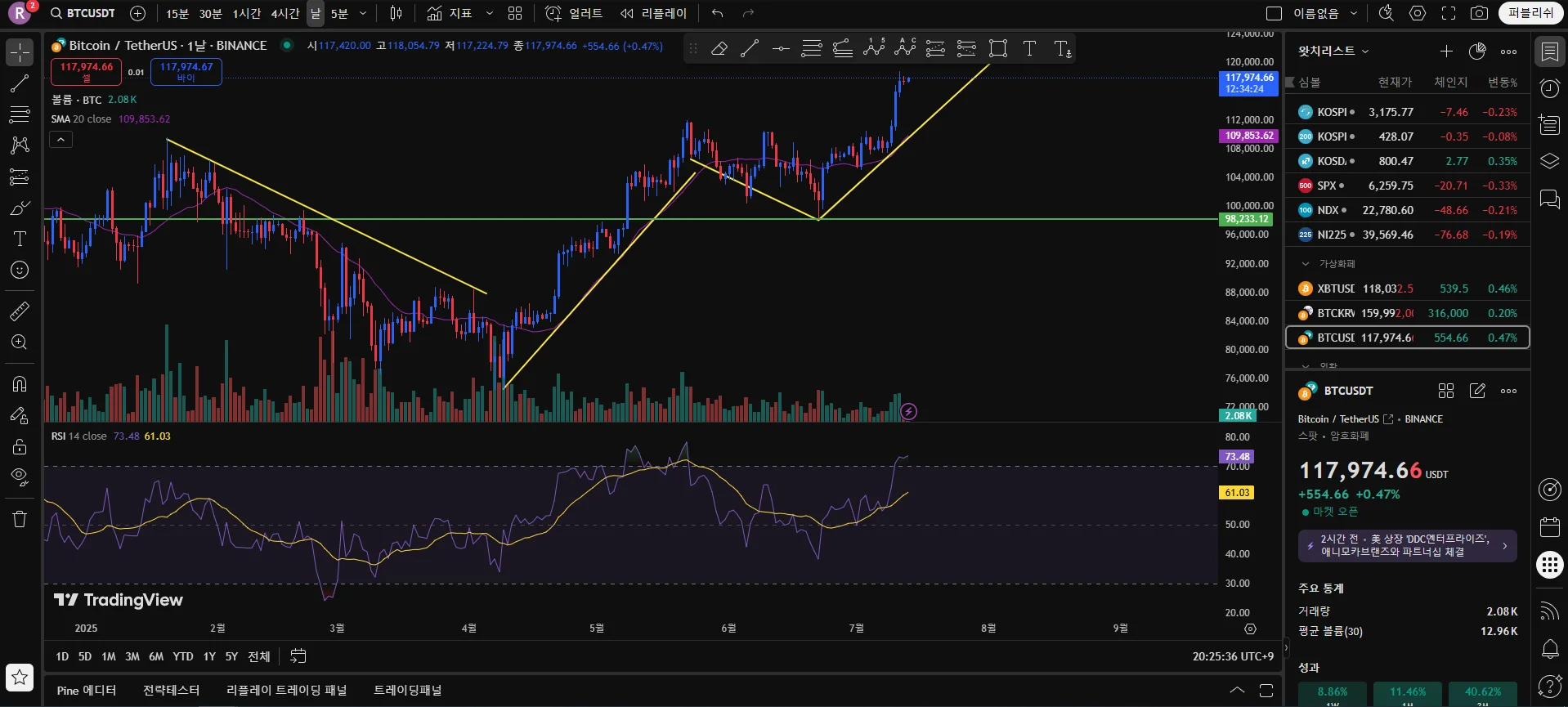Click the layout square checkbox icon
This screenshot has height=707, width=1568.
(1274, 13)
